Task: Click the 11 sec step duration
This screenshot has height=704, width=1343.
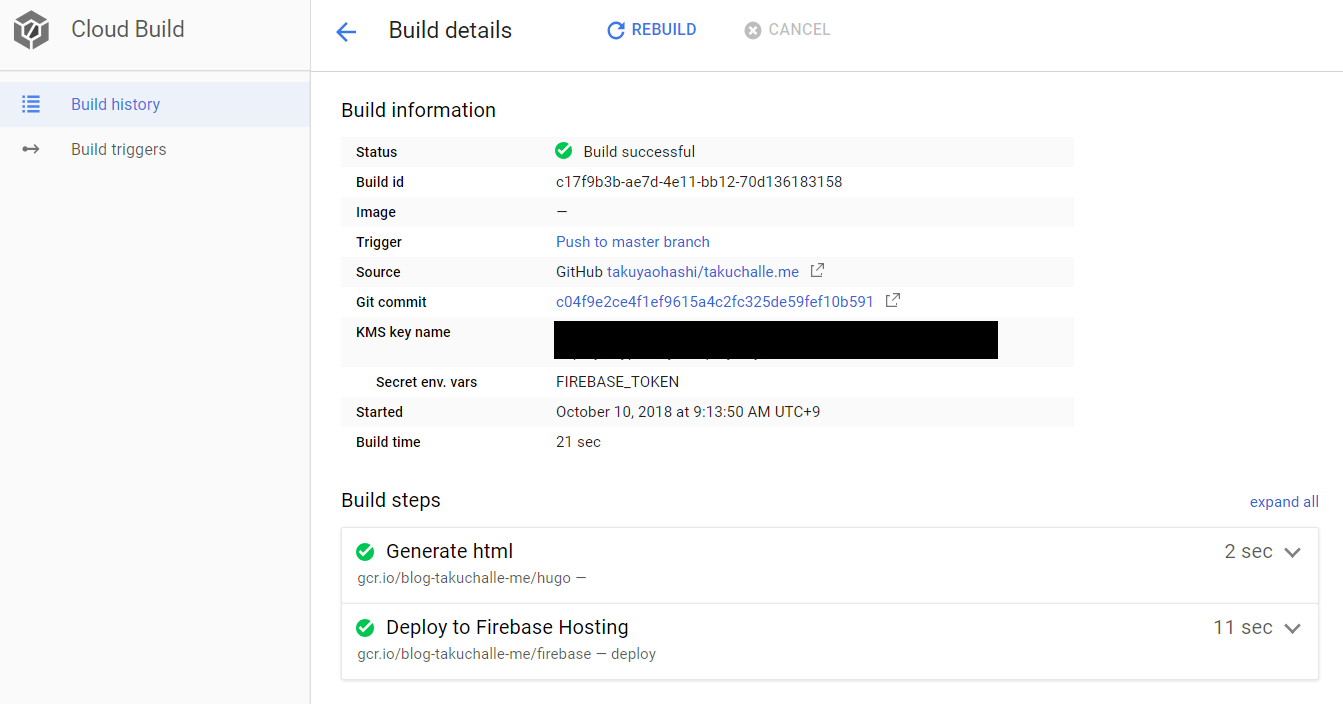Action: [1243, 628]
